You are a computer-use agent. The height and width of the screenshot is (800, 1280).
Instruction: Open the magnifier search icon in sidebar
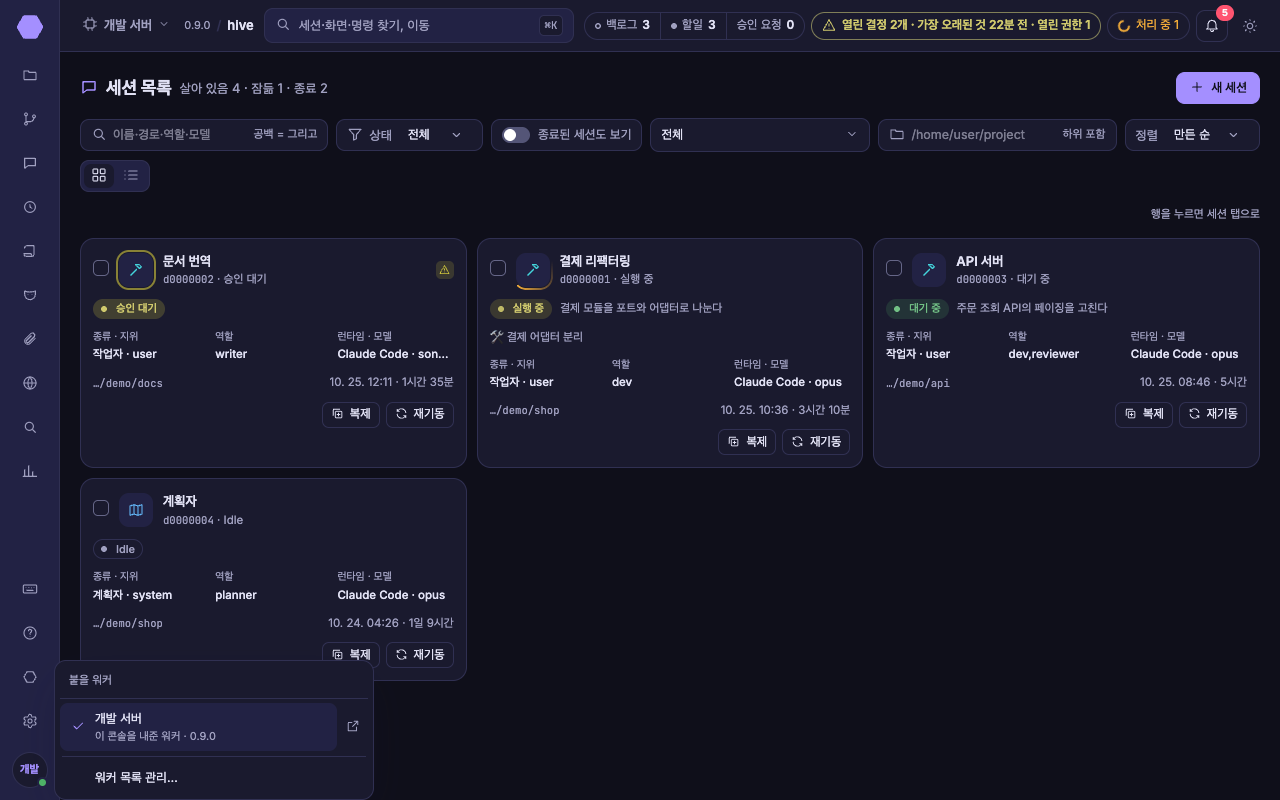(30, 427)
